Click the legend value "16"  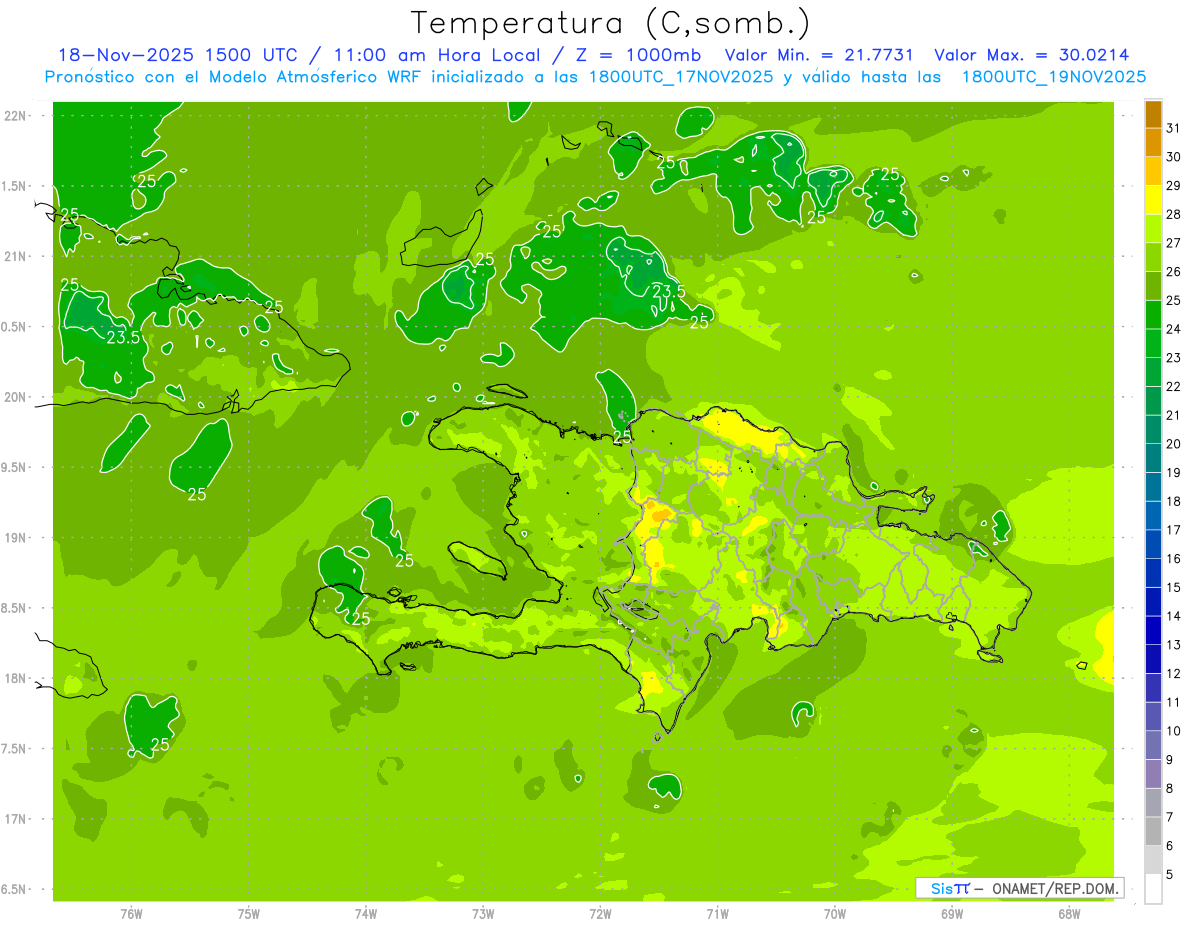[1174, 559]
